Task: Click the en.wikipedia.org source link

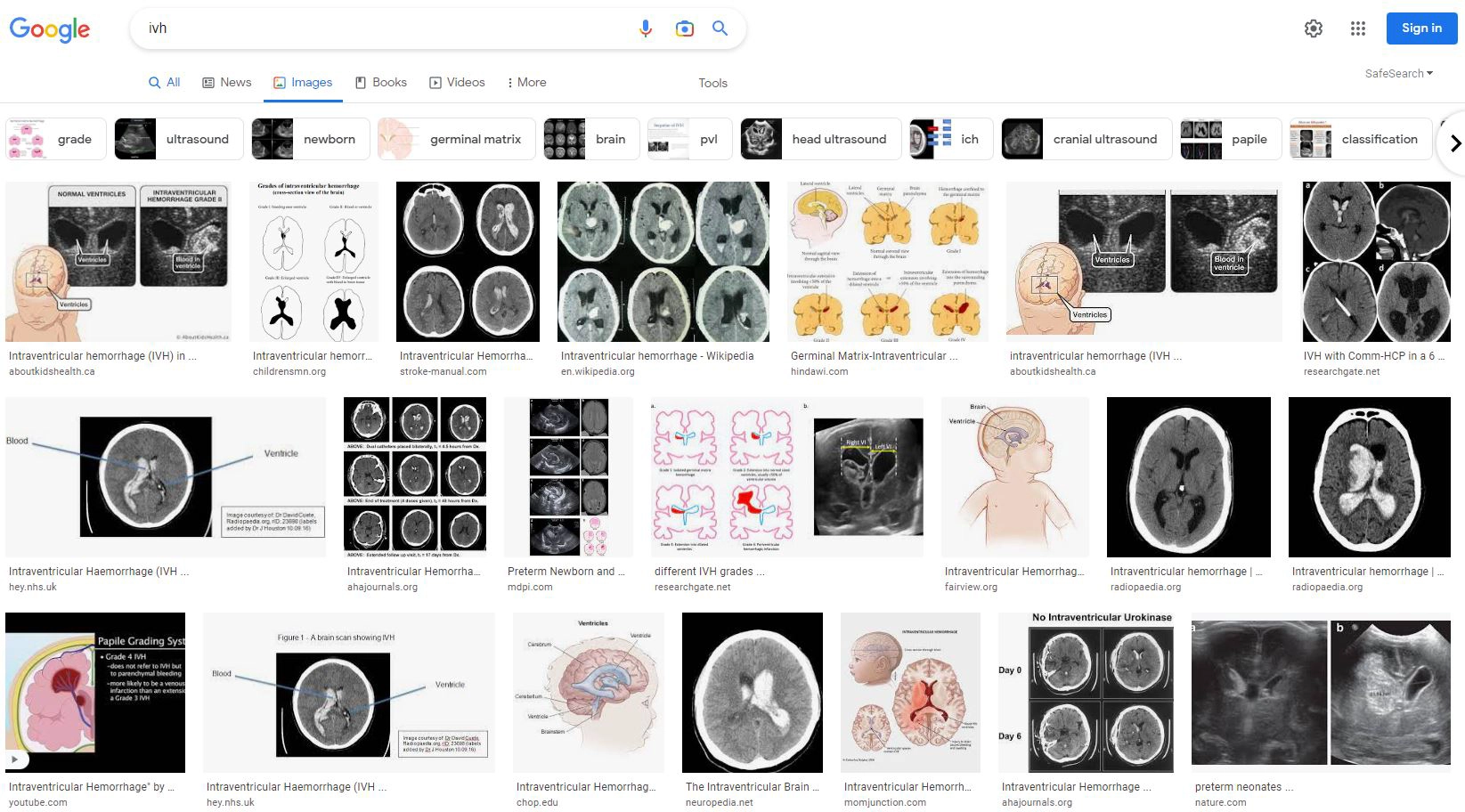Action: point(598,372)
